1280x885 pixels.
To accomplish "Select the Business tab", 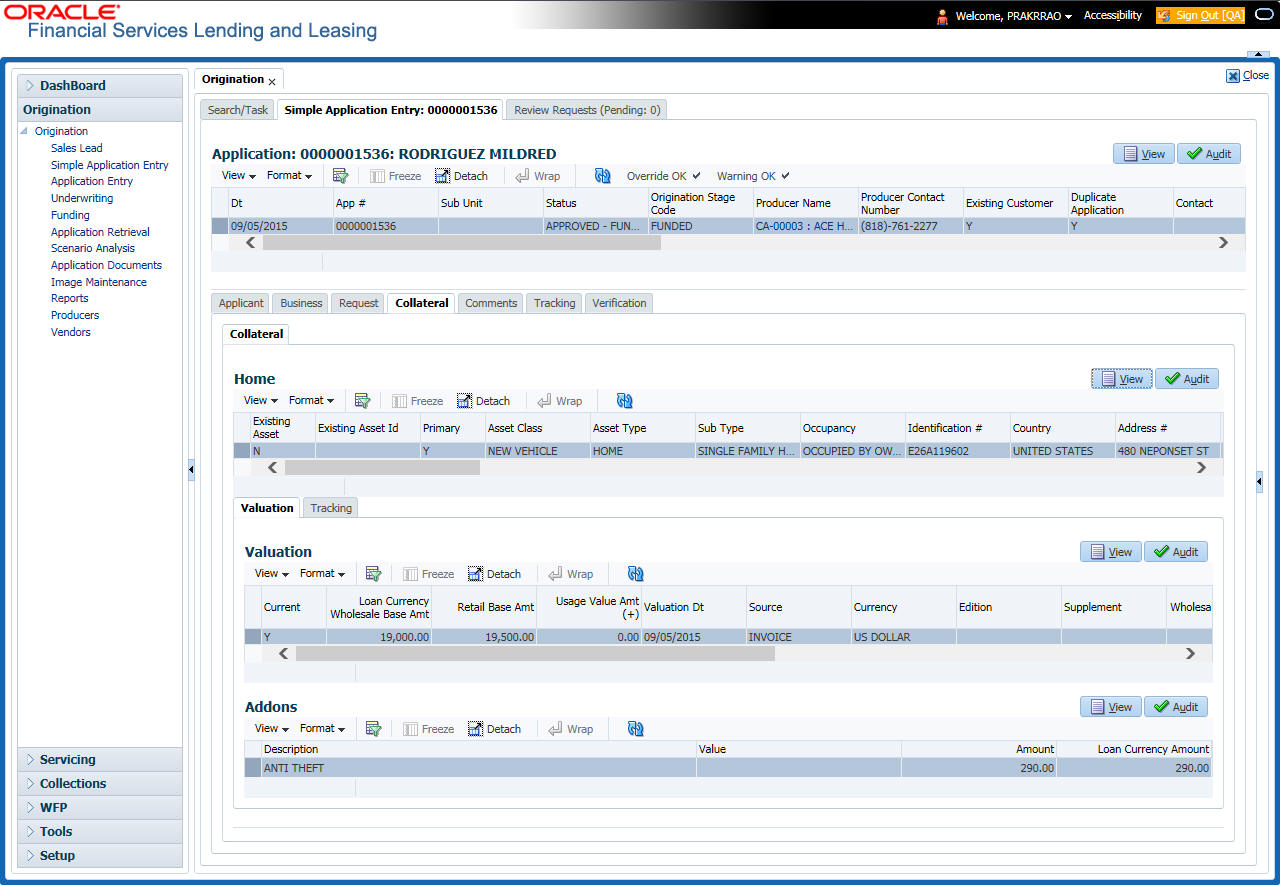I will (x=301, y=303).
